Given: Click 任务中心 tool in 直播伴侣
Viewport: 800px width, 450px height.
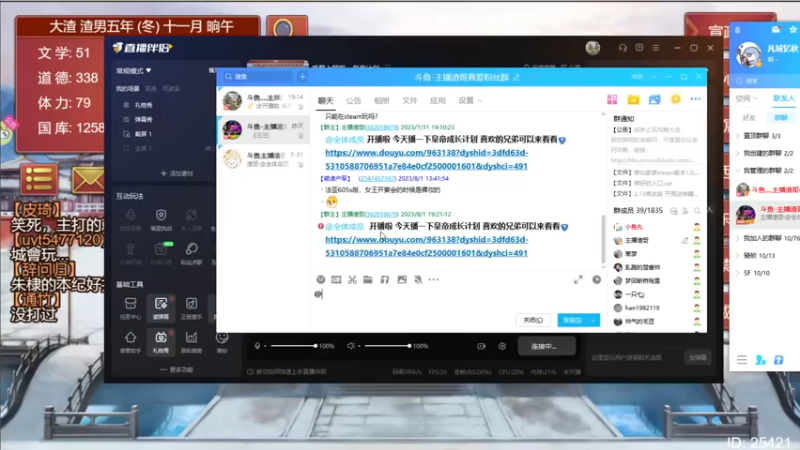Looking at the screenshot, I should [x=131, y=308].
